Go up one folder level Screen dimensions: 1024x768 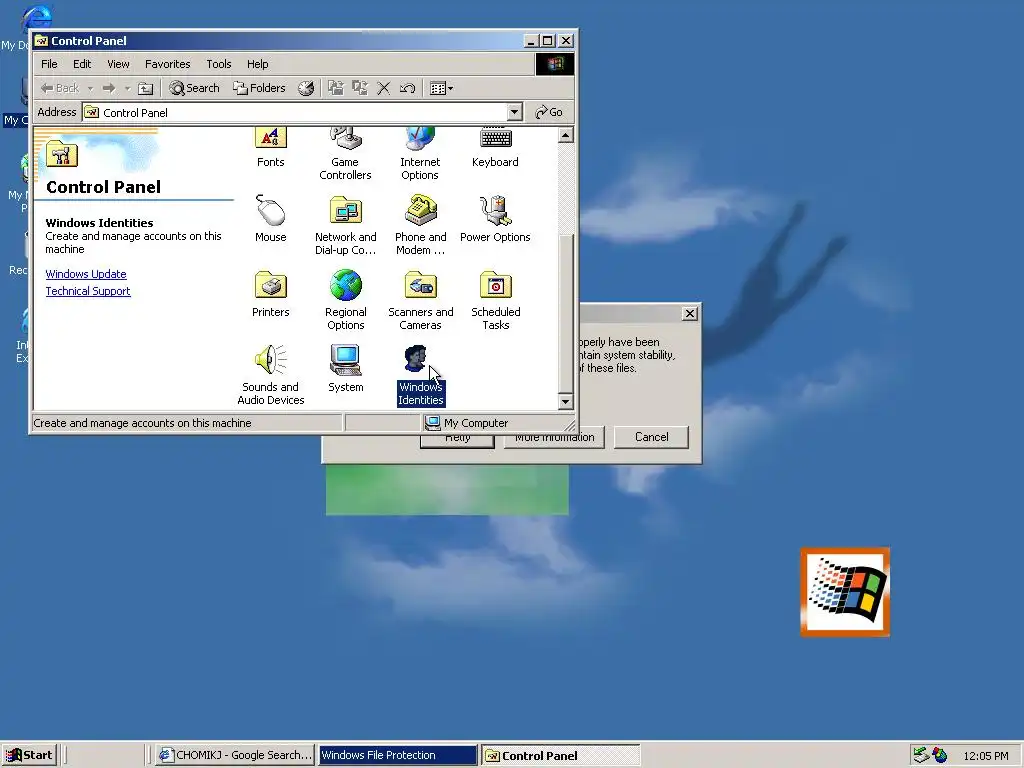(145, 88)
